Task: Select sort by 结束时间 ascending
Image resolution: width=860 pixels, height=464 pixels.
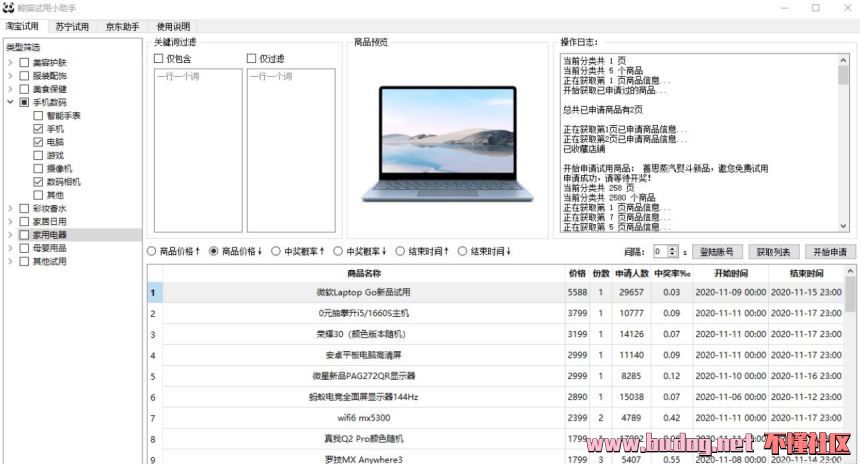Action: 400,251
